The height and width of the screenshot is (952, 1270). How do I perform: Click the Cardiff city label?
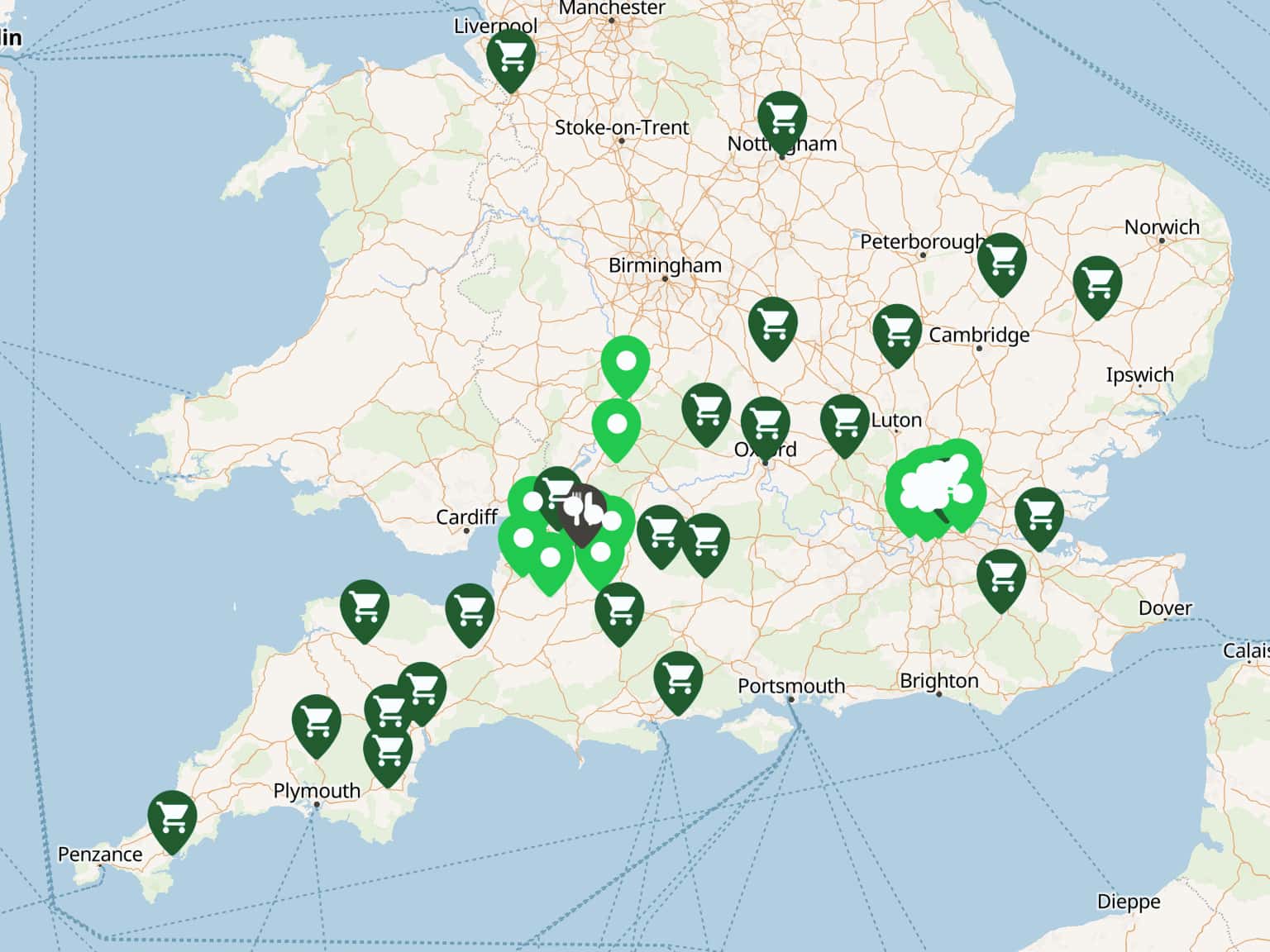466,516
